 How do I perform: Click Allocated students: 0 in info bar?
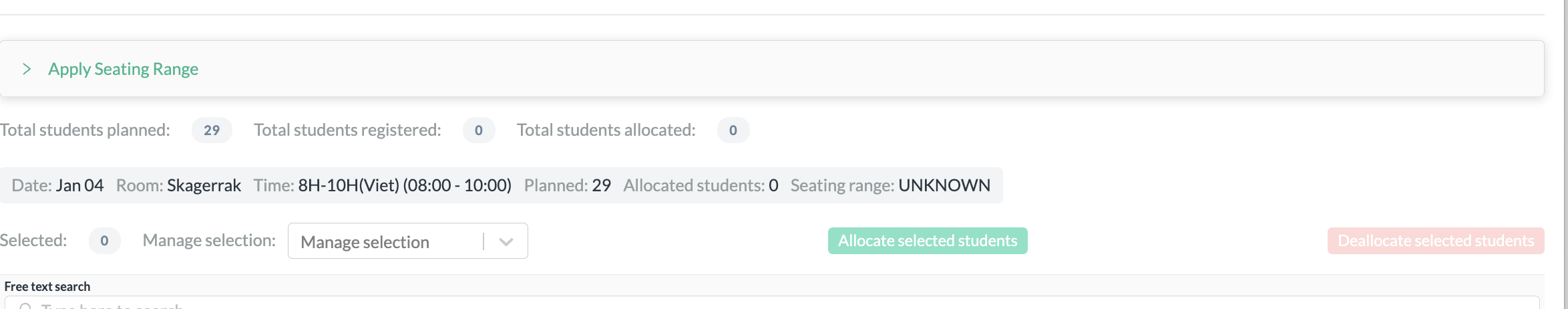coord(701,185)
